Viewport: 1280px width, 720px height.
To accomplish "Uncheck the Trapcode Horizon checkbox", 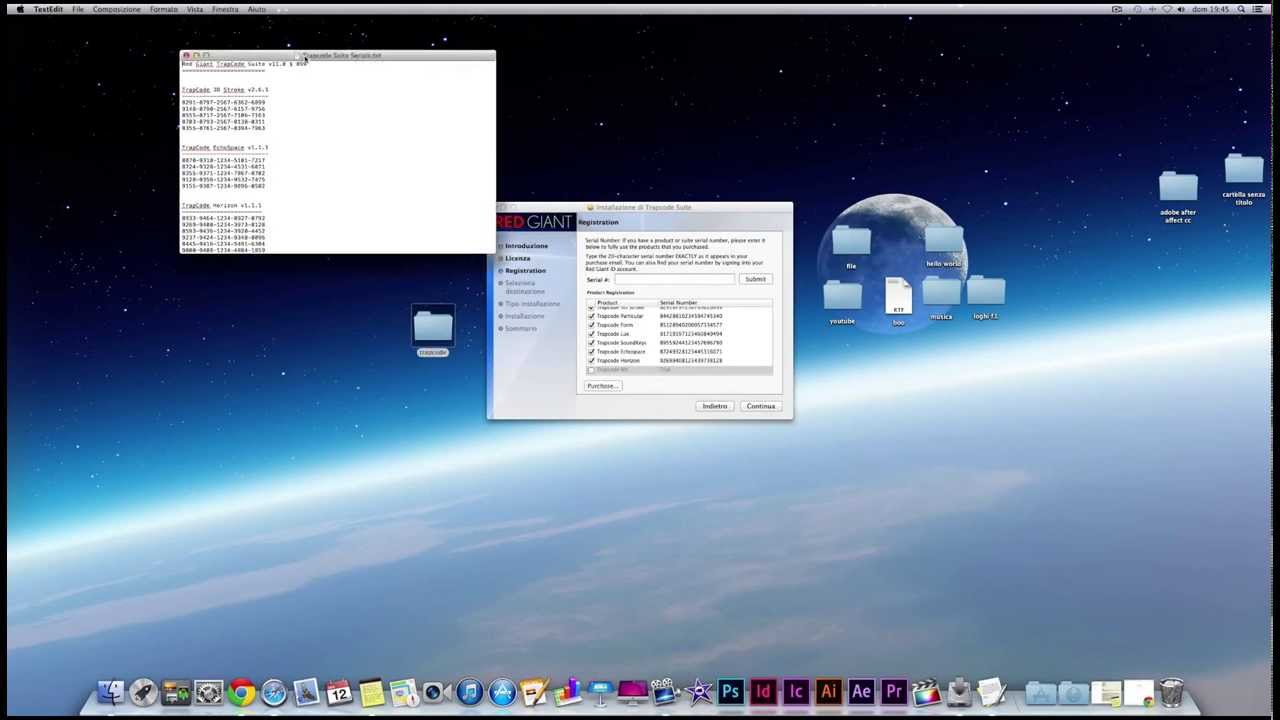I will click(591, 361).
